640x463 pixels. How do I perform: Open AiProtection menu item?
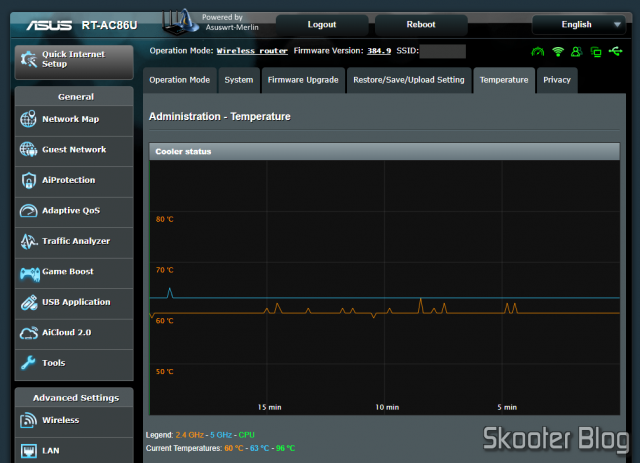point(74,180)
